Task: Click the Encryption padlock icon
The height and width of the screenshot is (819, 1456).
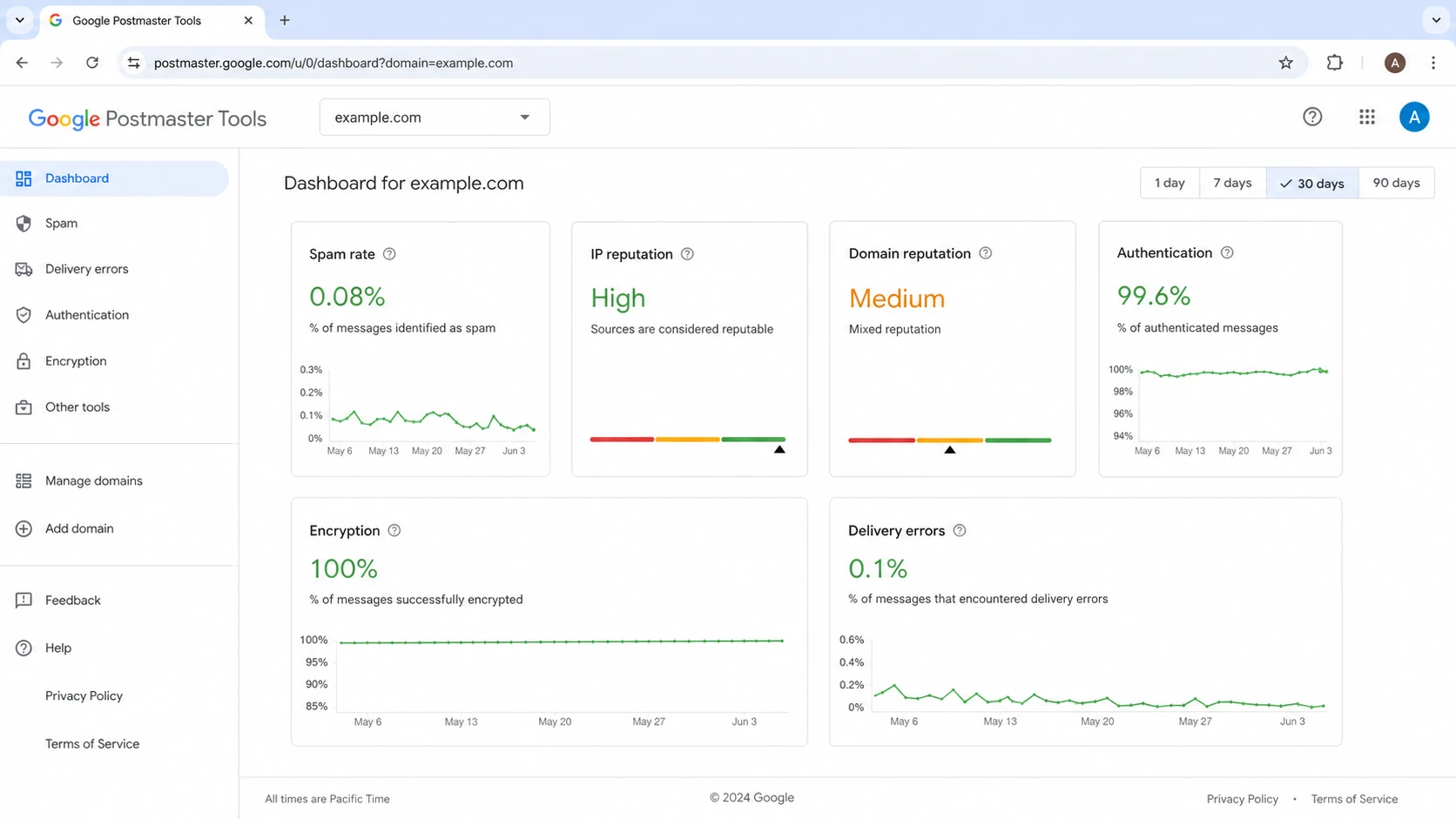Action: pyautogui.click(x=24, y=361)
